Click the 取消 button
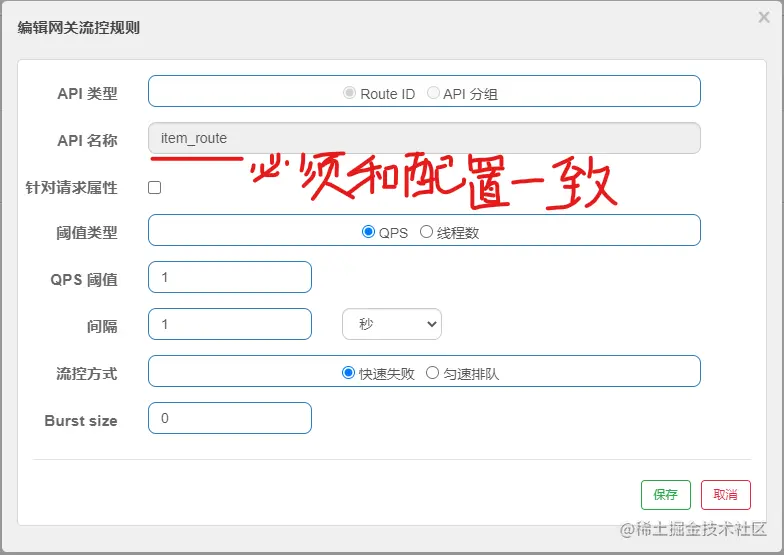This screenshot has width=784, height=555. [726, 495]
